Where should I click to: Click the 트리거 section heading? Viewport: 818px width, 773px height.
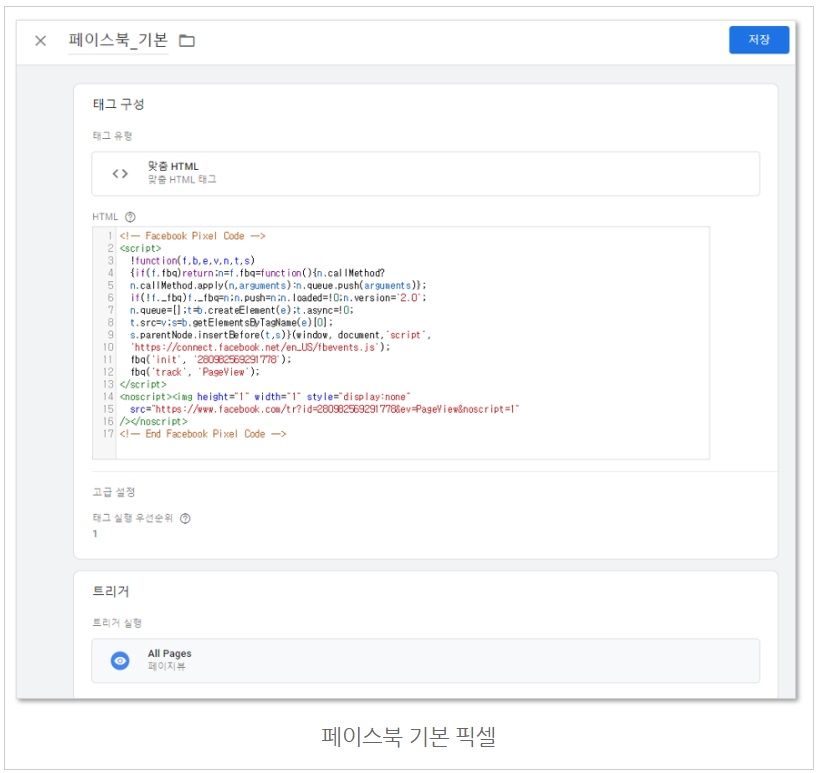[111, 591]
